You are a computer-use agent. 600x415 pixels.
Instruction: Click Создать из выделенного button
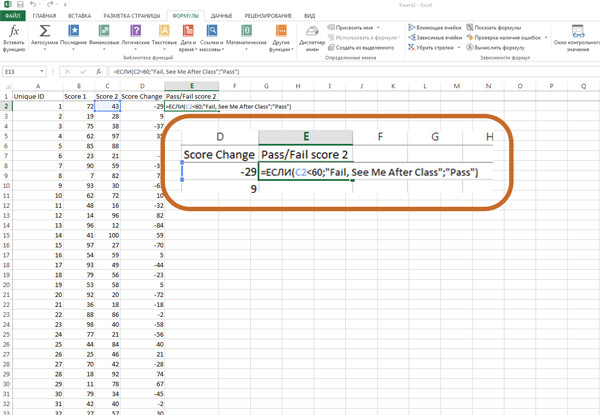(364, 47)
